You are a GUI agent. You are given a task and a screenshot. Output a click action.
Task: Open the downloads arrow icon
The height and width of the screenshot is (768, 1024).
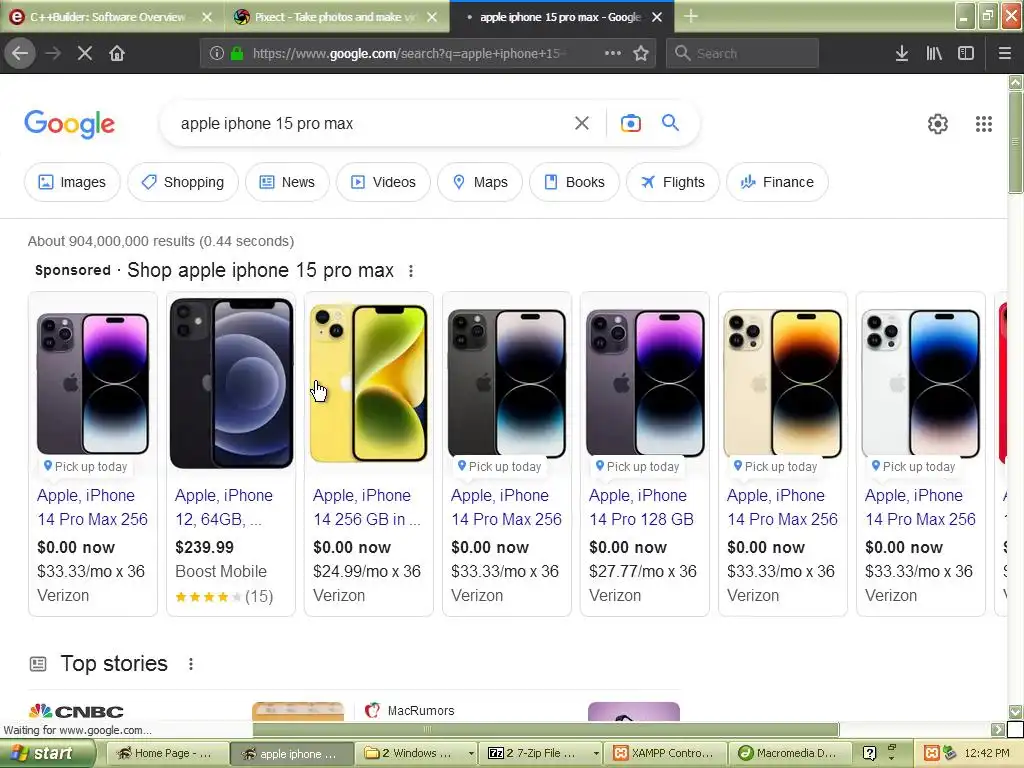pyautogui.click(x=902, y=54)
